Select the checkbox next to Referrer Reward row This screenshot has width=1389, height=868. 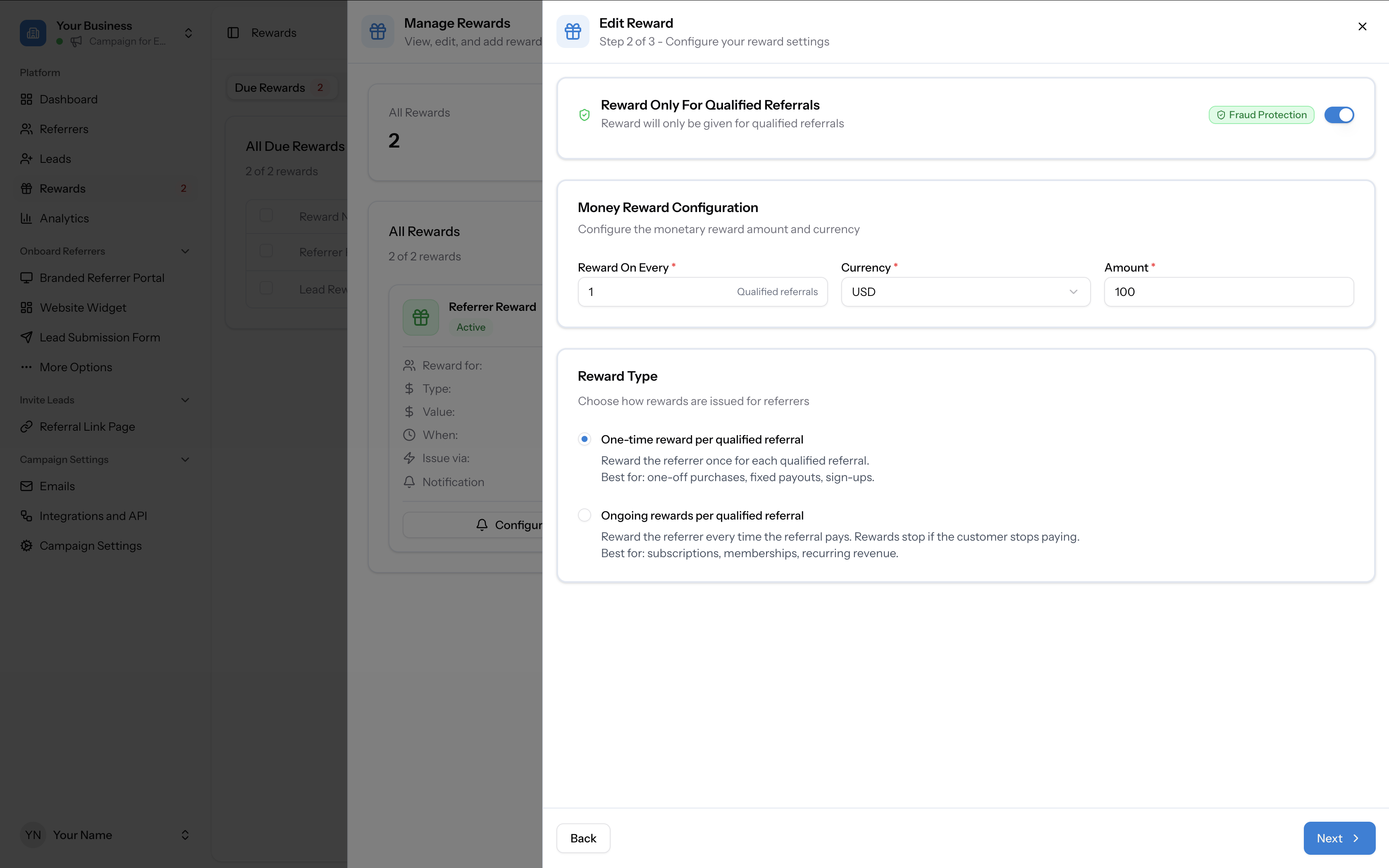click(x=266, y=250)
